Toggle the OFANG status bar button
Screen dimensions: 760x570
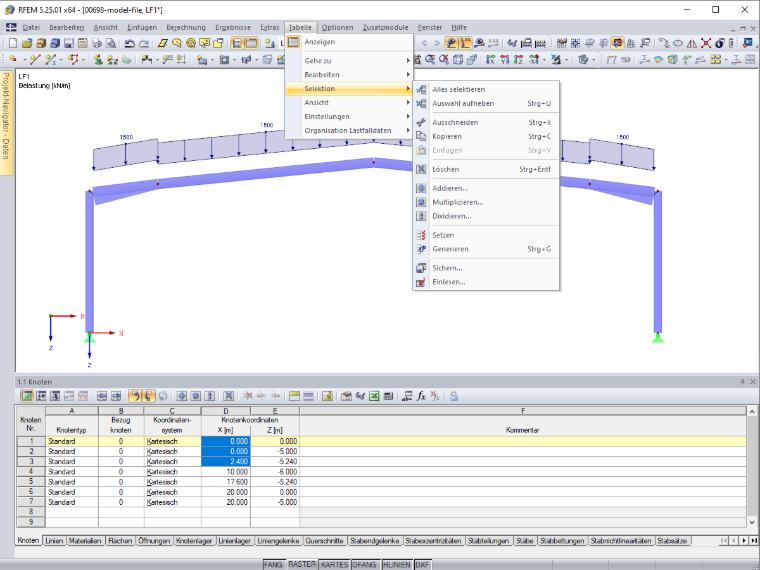pos(364,565)
